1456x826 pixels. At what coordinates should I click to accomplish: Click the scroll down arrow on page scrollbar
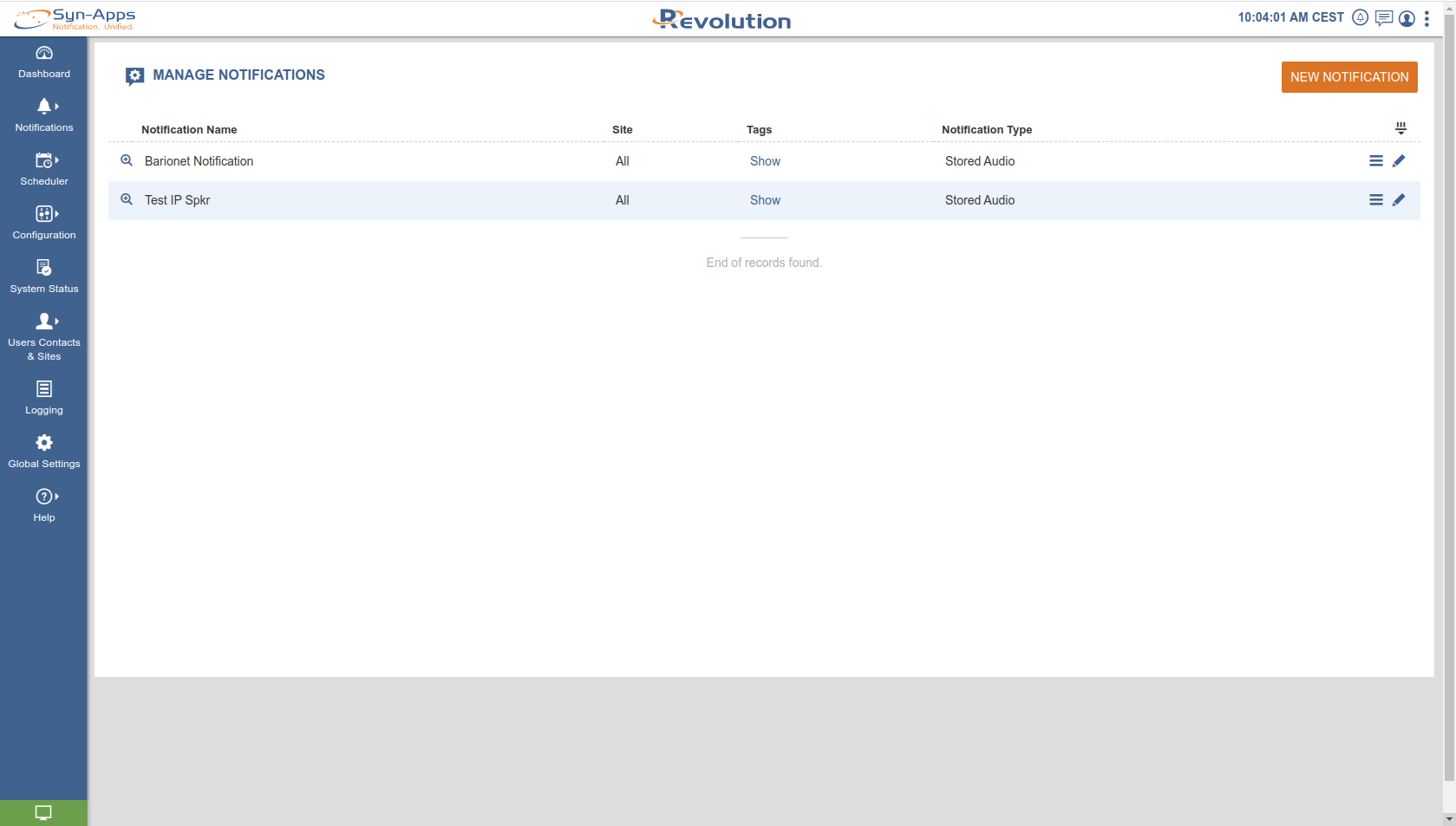click(x=1449, y=818)
